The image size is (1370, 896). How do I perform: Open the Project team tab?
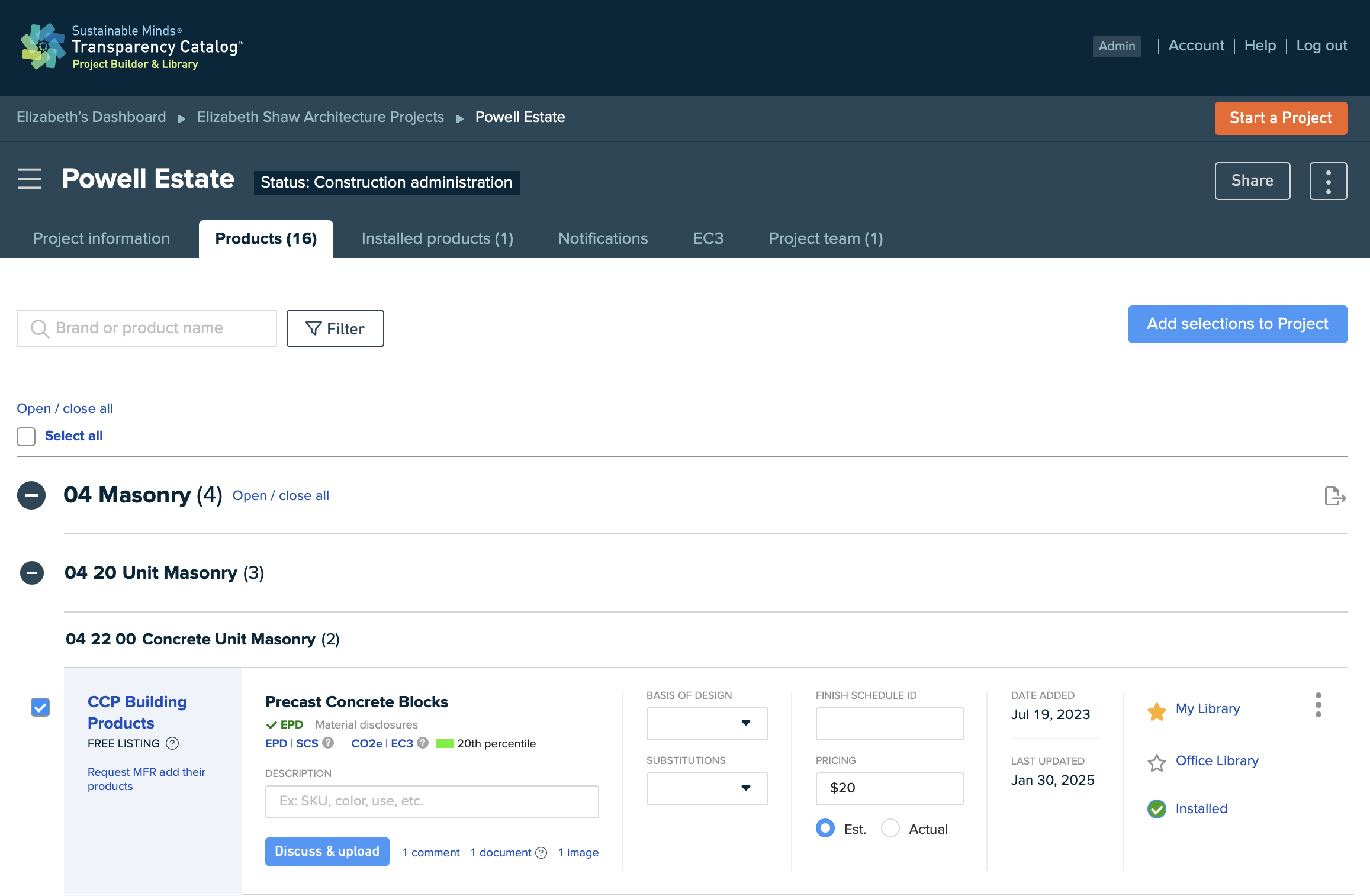826,238
